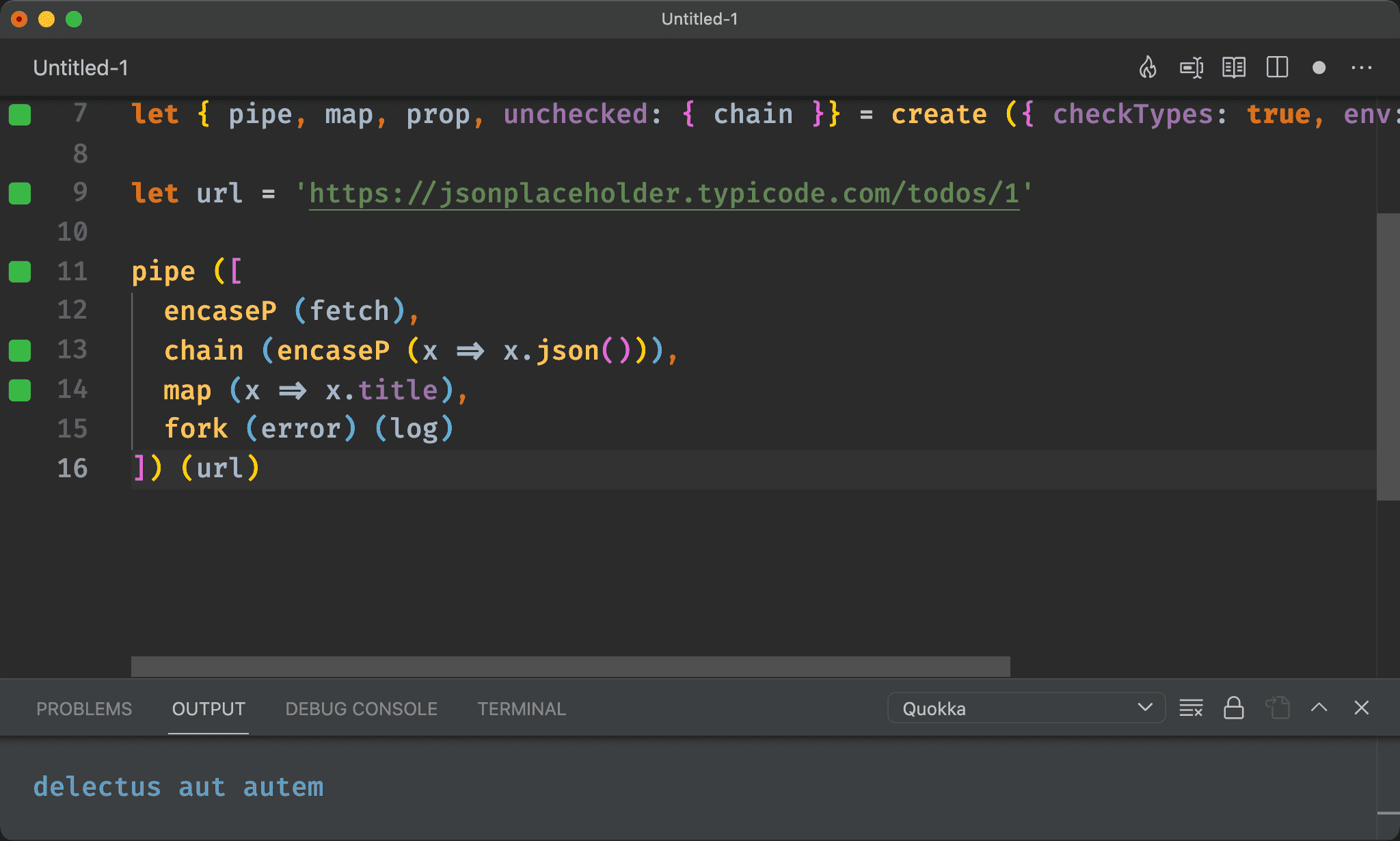Toggle output scroll lock padlock icon
The height and width of the screenshot is (841, 1400).
1234,708
